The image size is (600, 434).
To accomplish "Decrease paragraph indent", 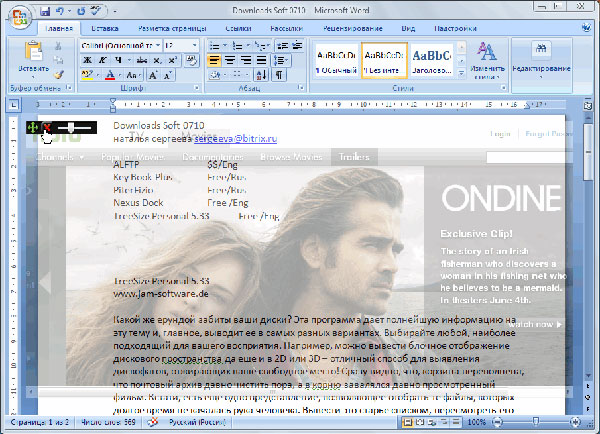I will (282, 46).
